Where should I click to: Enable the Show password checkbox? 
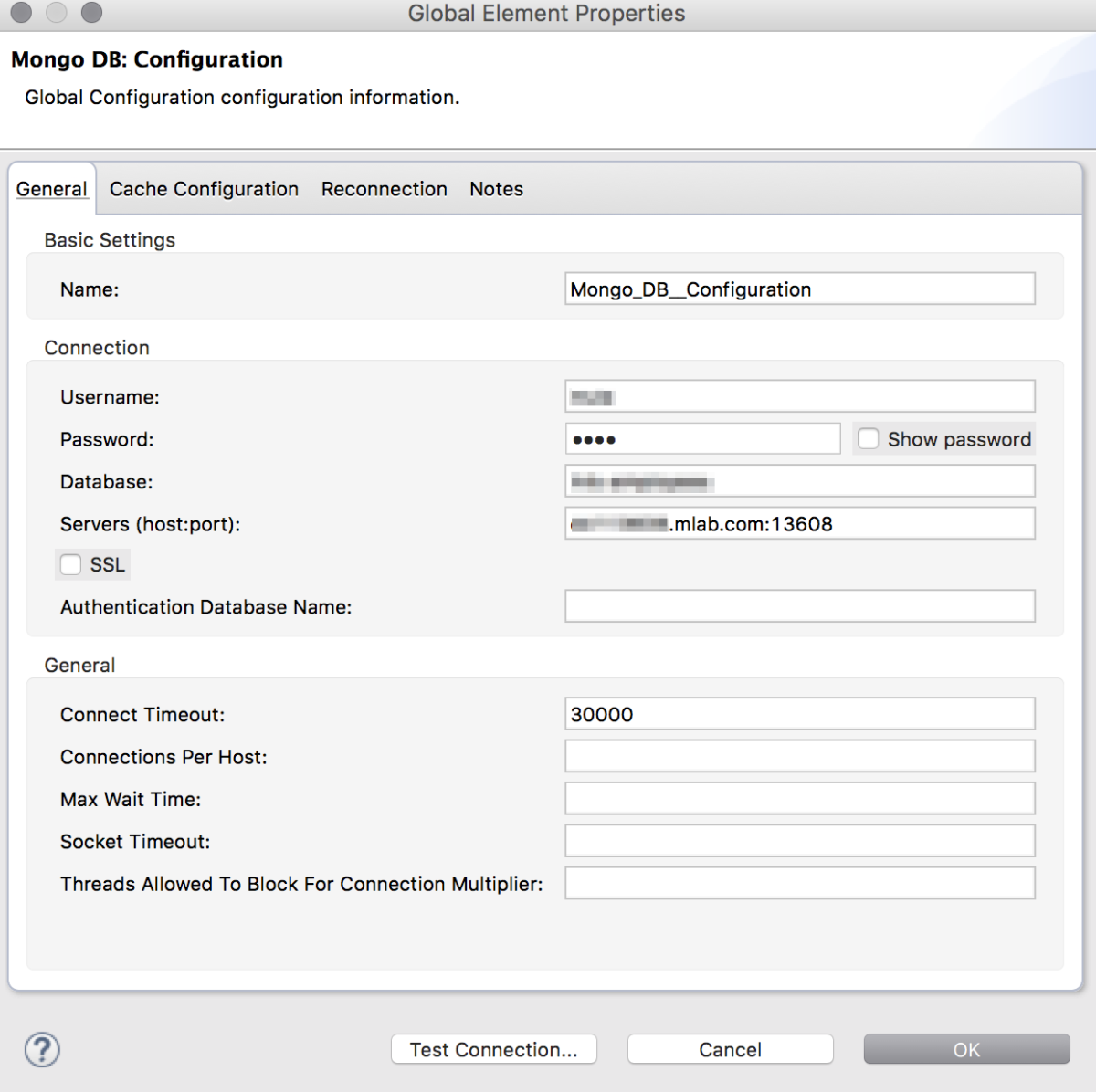(x=869, y=439)
